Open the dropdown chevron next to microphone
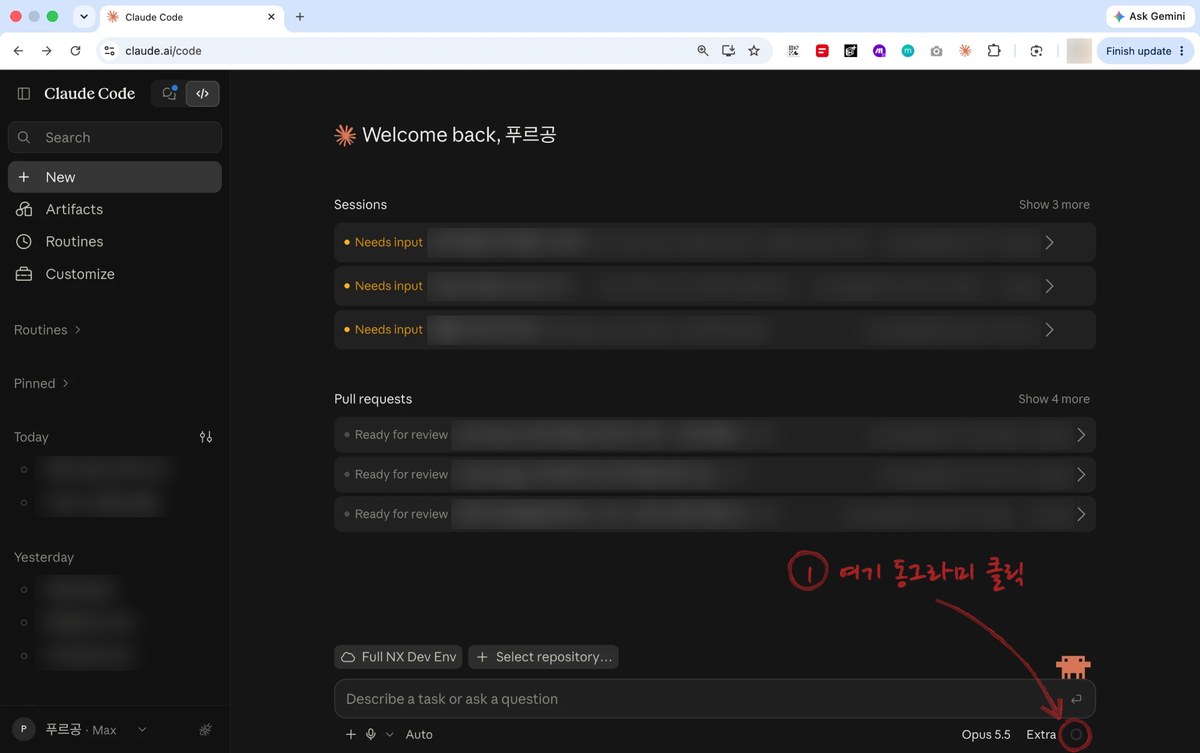 pos(390,734)
